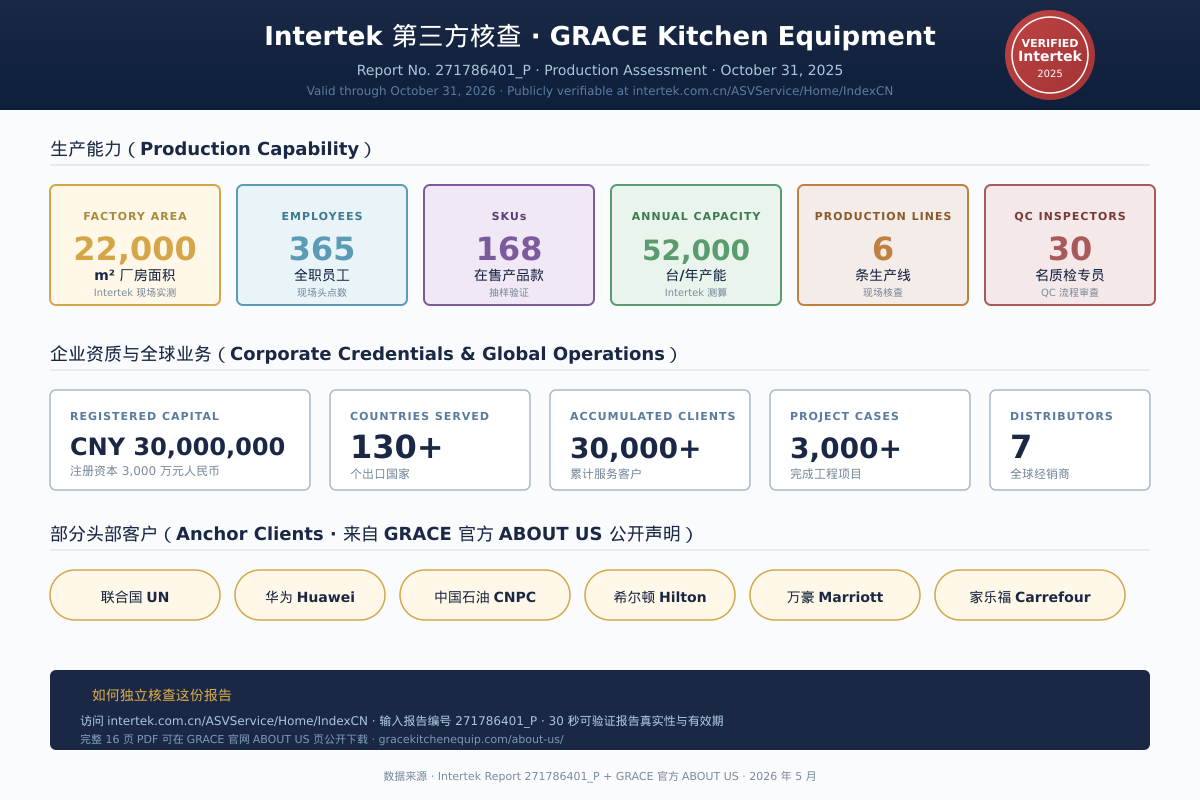Viewport: 1200px width, 800px height.
Task: Click the 全职员工 label
Action: 322,275
